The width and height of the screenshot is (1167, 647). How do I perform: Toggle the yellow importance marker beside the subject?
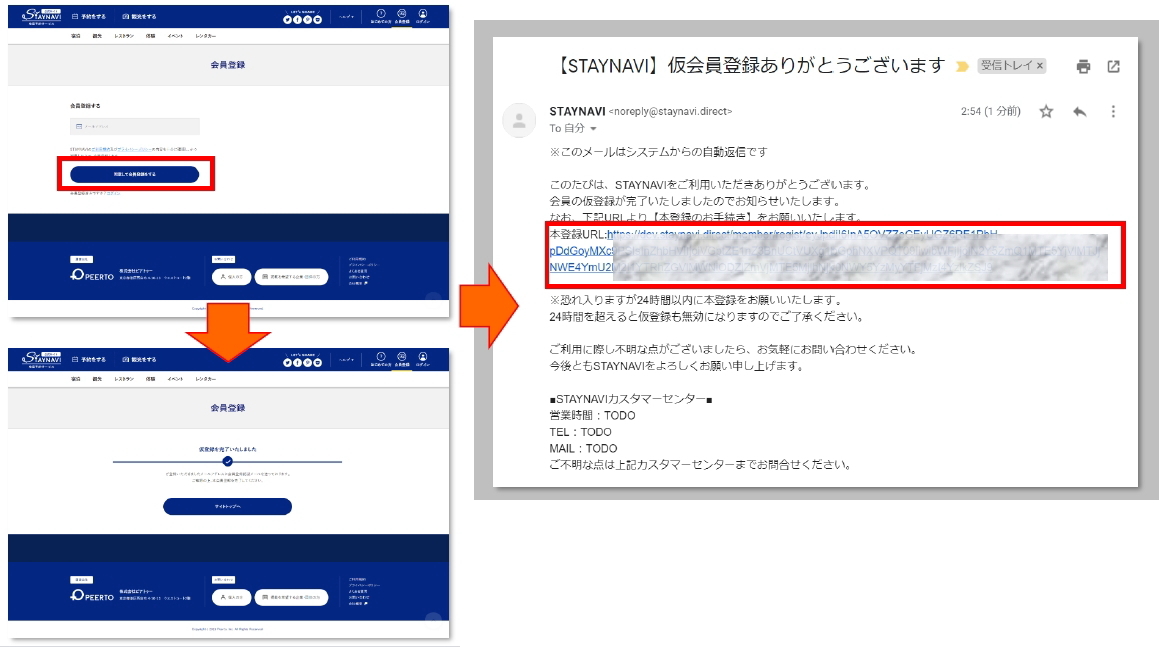(962, 66)
